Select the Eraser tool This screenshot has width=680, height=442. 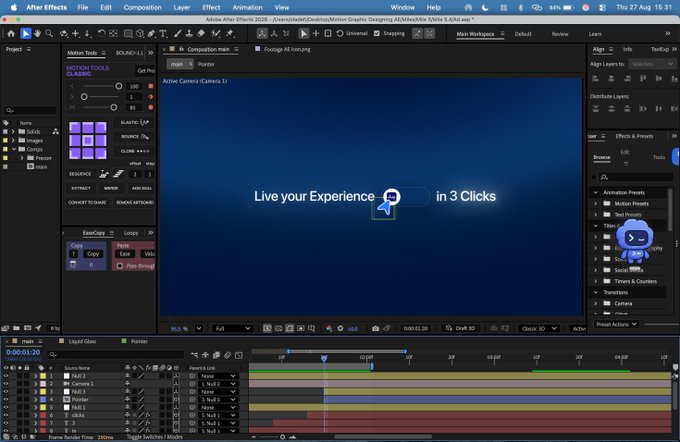(x=201, y=33)
